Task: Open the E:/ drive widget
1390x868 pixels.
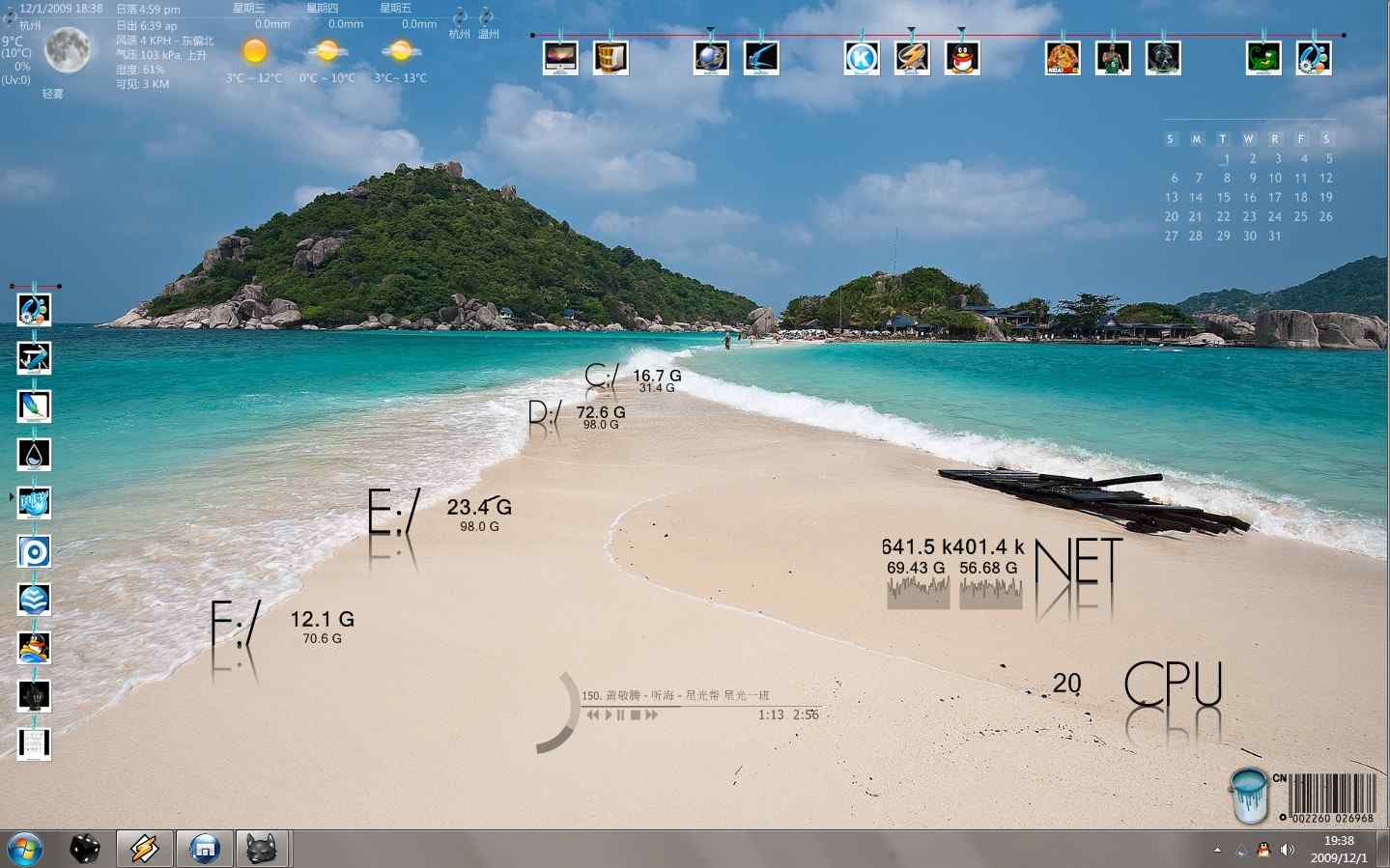Action: point(394,513)
